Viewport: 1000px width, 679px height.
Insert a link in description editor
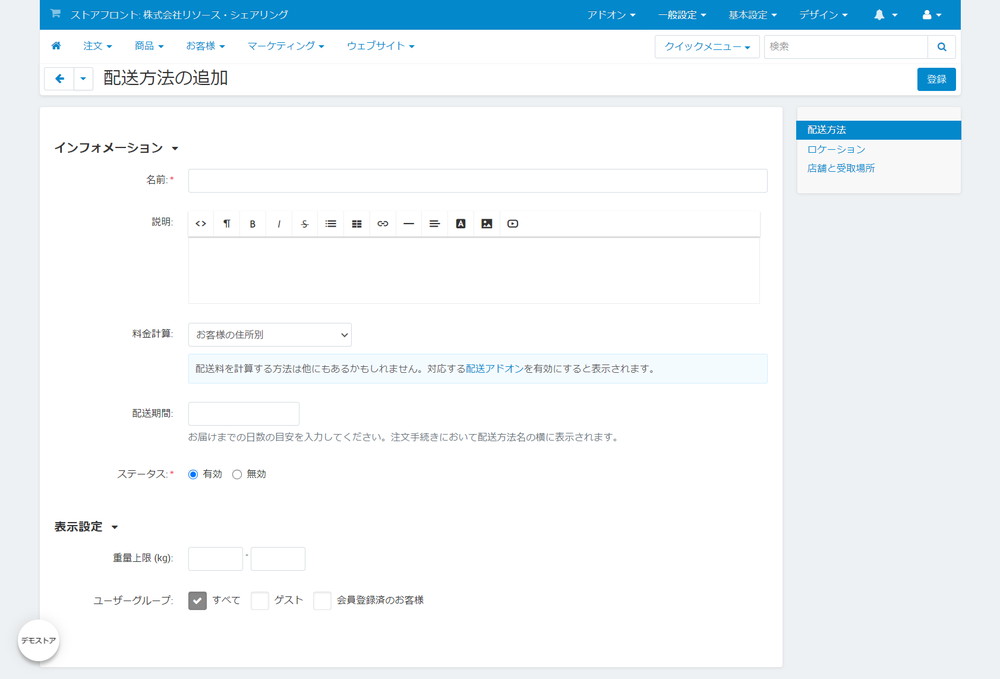383,224
